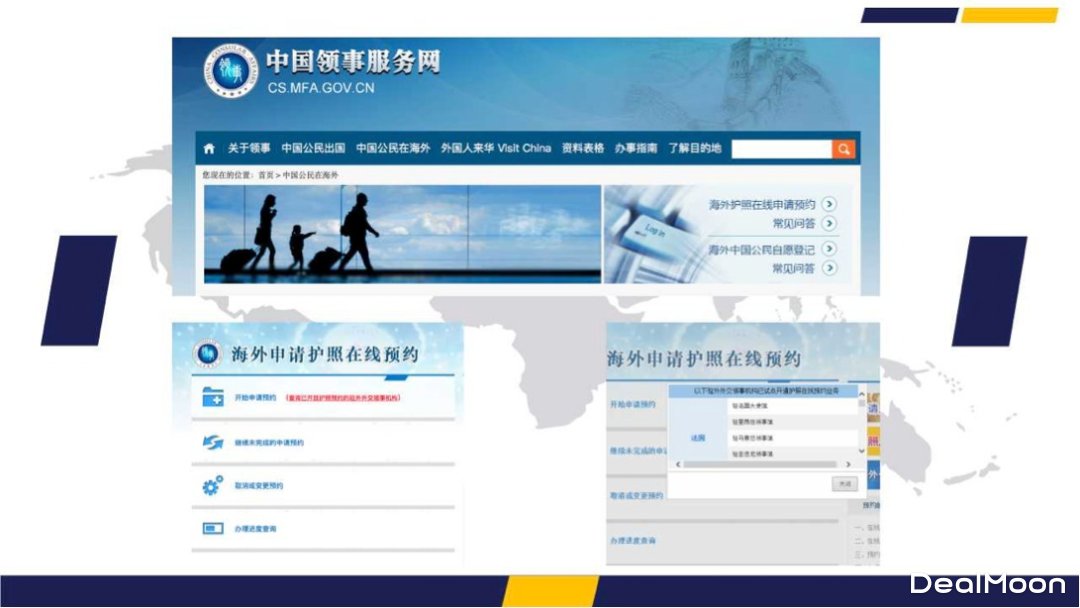
Task: Click arrow icon beside 海外中国公民自愿登记
Action: pos(829,249)
